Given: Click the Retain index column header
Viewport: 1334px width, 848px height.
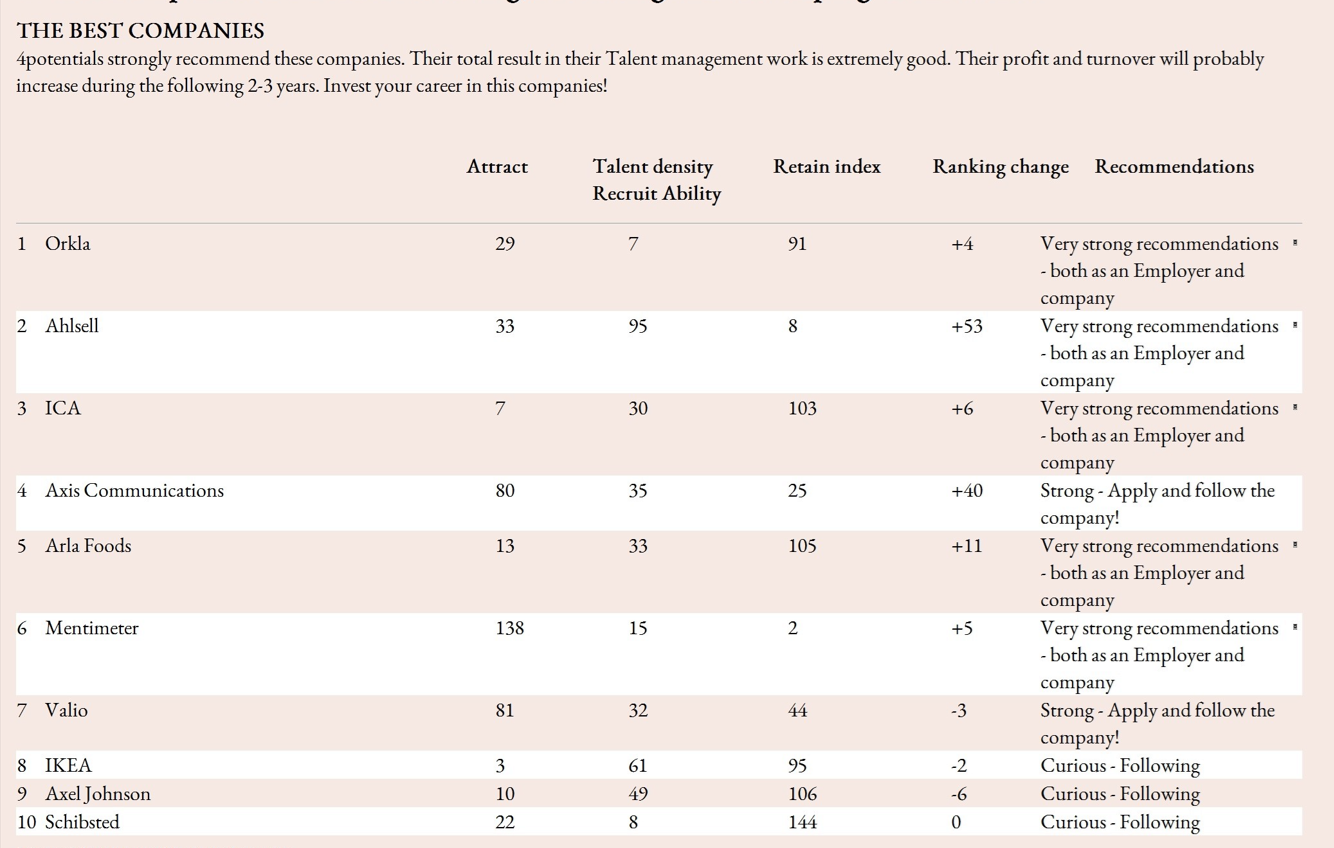Looking at the screenshot, I should 826,167.
